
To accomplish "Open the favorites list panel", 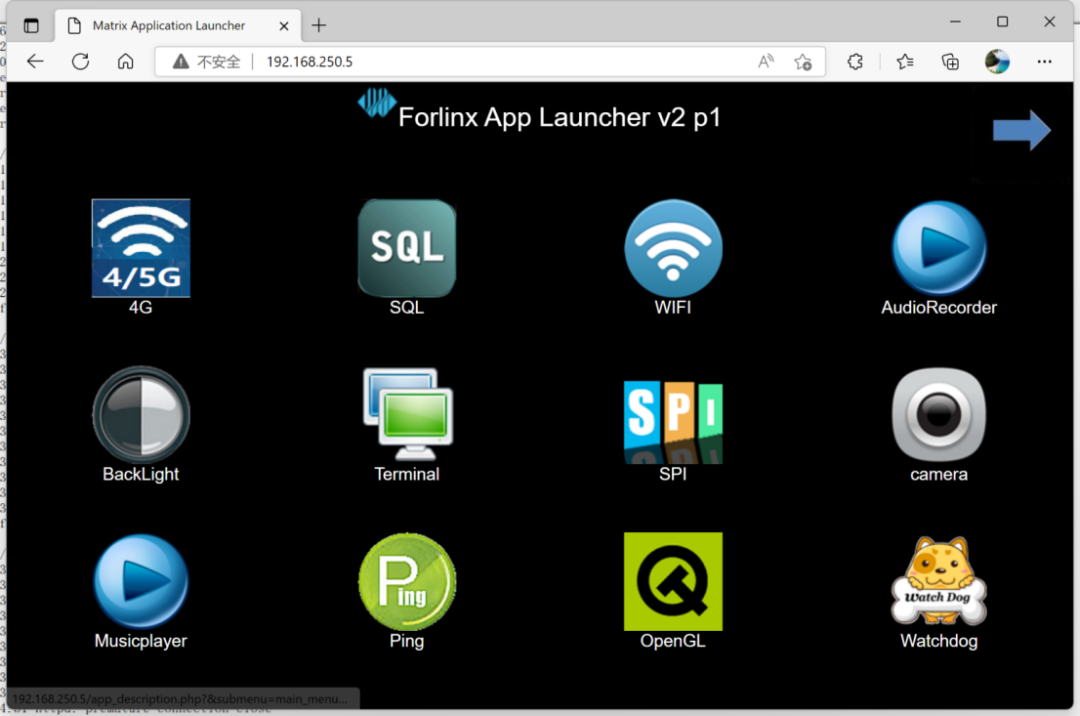I will tap(905, 61).
